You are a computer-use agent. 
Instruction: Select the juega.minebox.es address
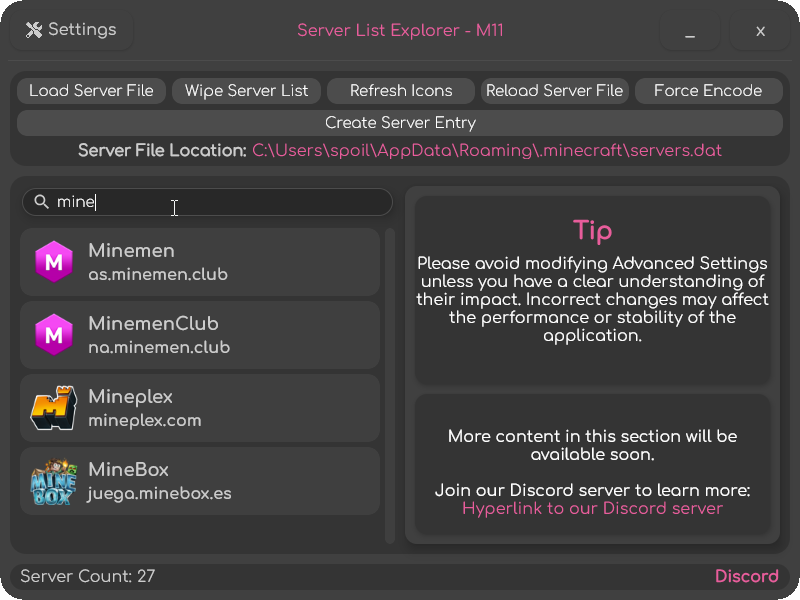click(159, 493)
